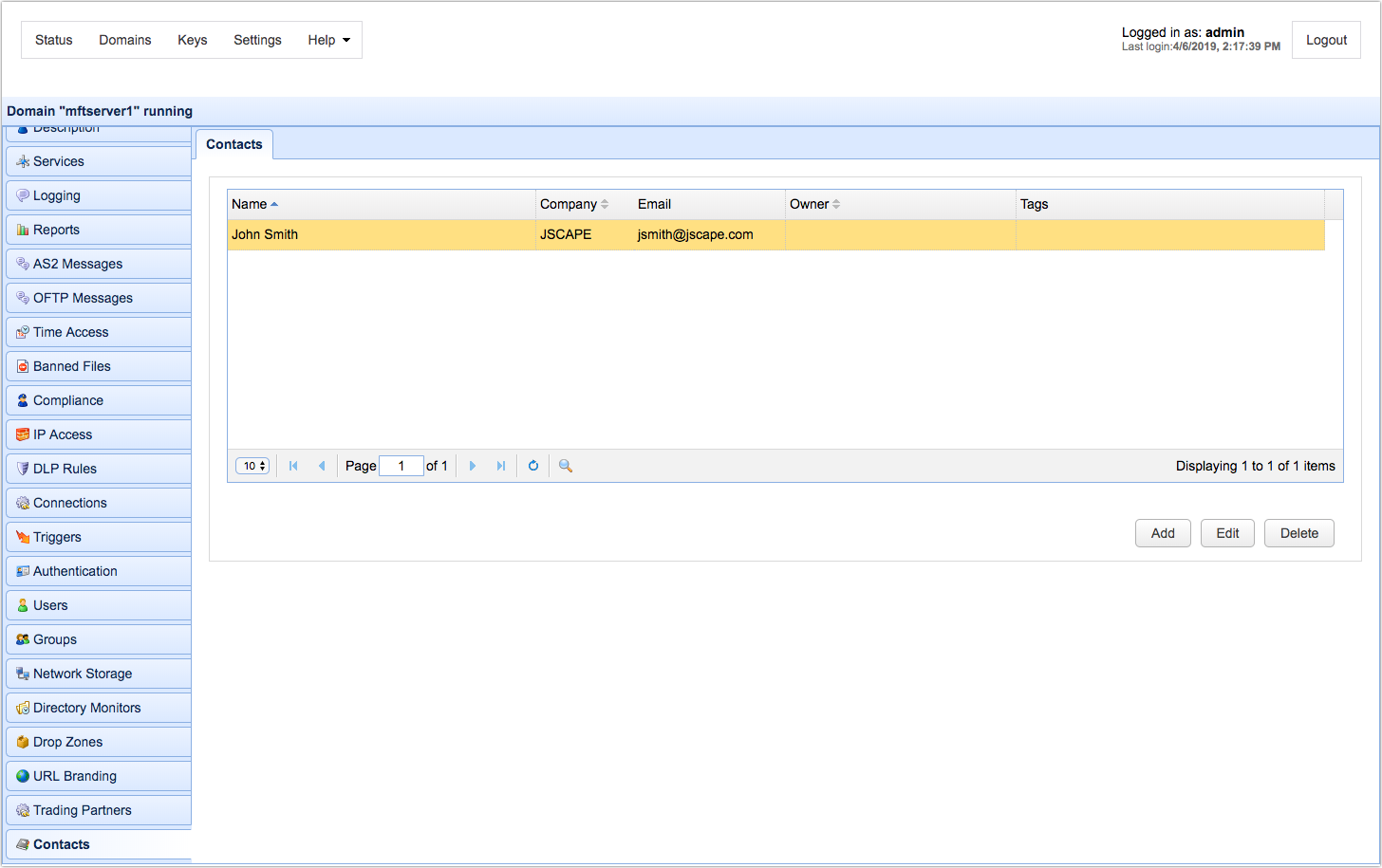The image size is (1382, 868).
Task: Jump to last page of contacts
Action: (501, 466)
